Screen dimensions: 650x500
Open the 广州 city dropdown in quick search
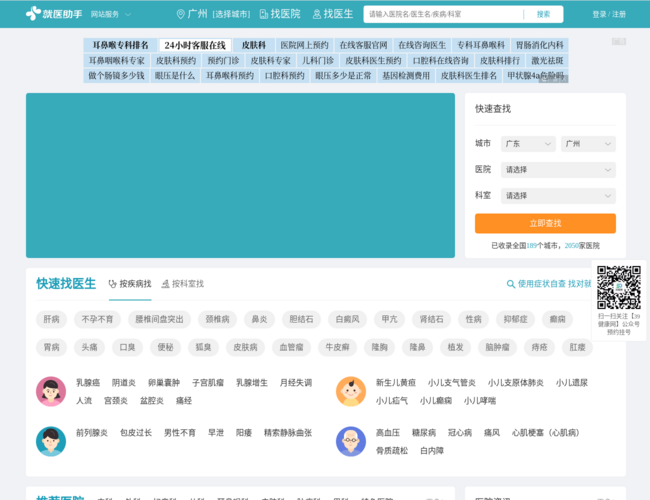click(x=588, y=144)
